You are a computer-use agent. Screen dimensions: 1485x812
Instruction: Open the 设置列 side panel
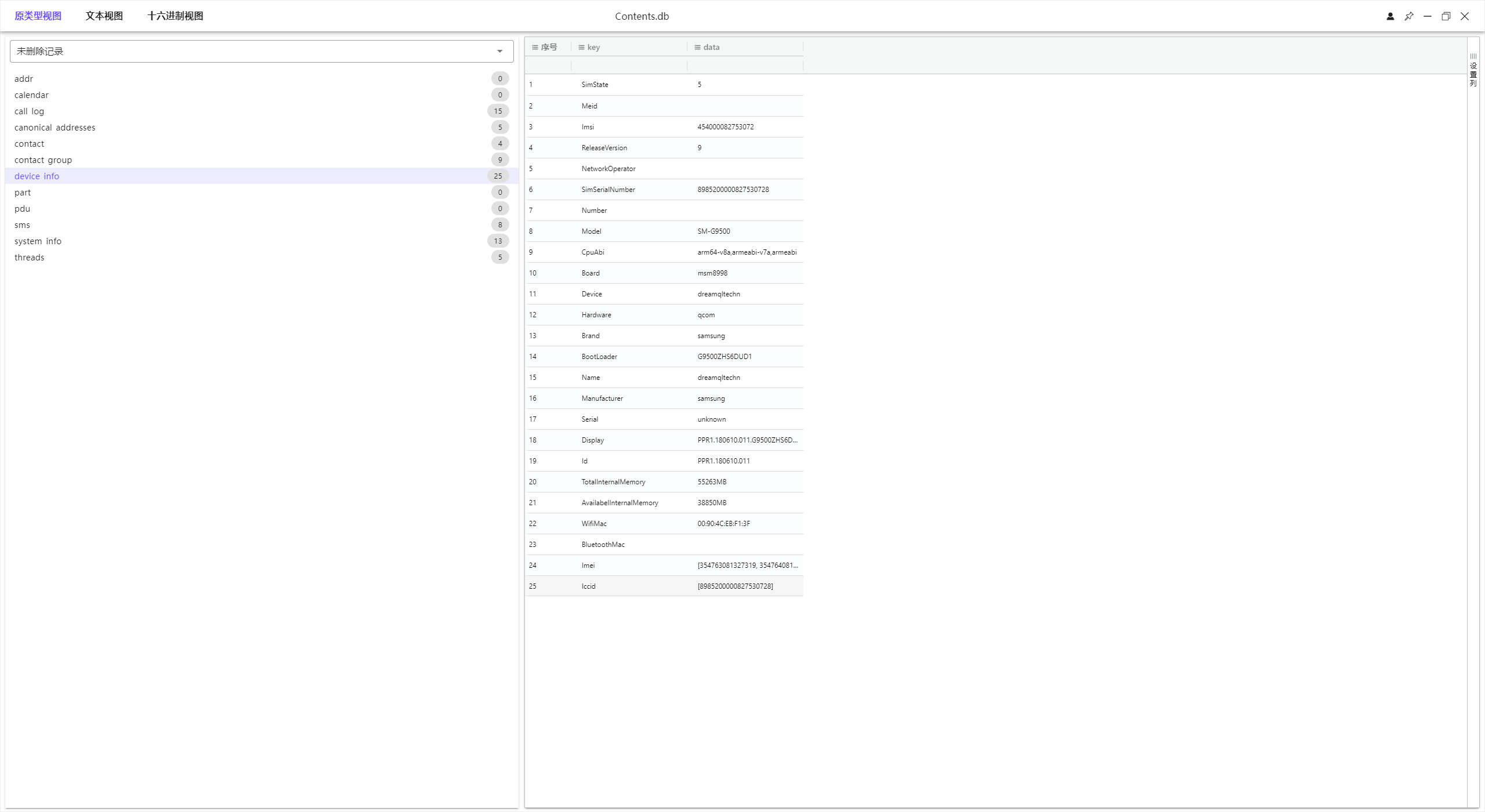pos(1473,70)
